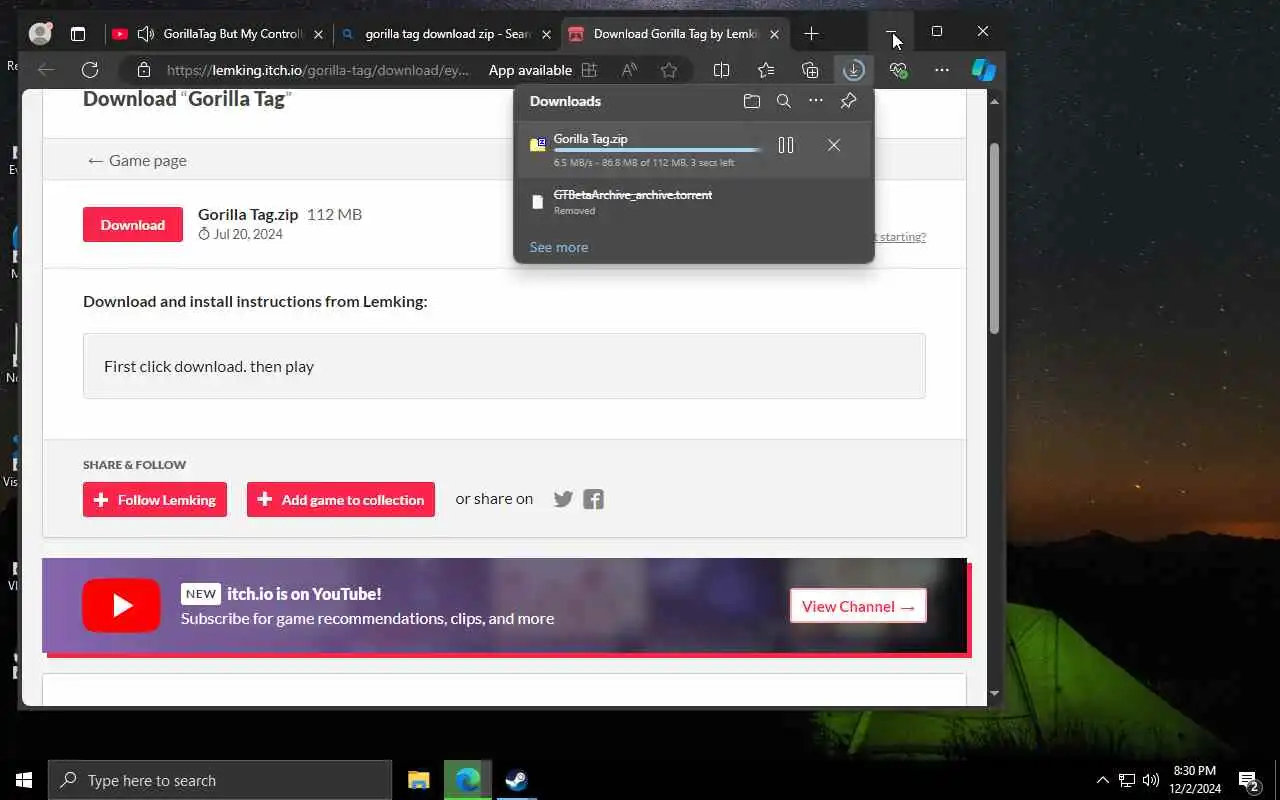Refresh the current page
Image resolution: width=1280 pixels, height=800 pixels.
(x=90, y=70)
